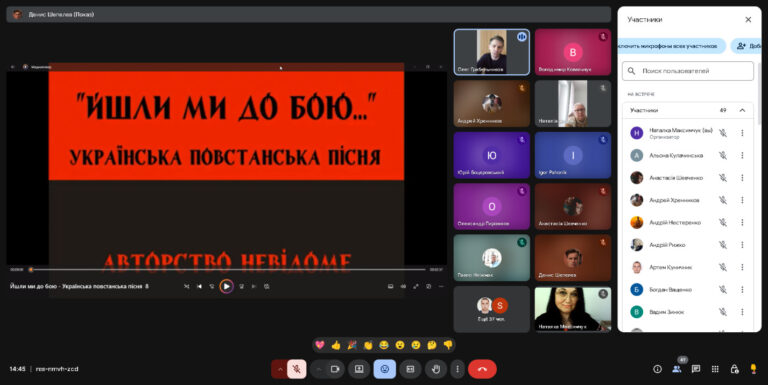
Task: Click muted mic icon for Альона Кулачинська
Action: tap(722, 155)
